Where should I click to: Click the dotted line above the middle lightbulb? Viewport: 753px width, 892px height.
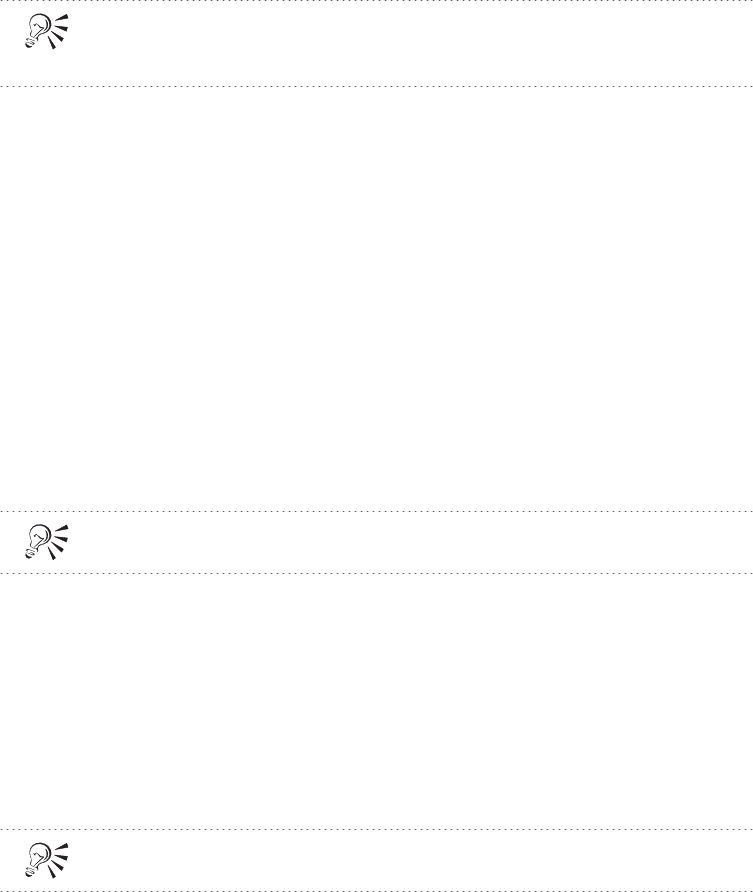coord(376,511)
